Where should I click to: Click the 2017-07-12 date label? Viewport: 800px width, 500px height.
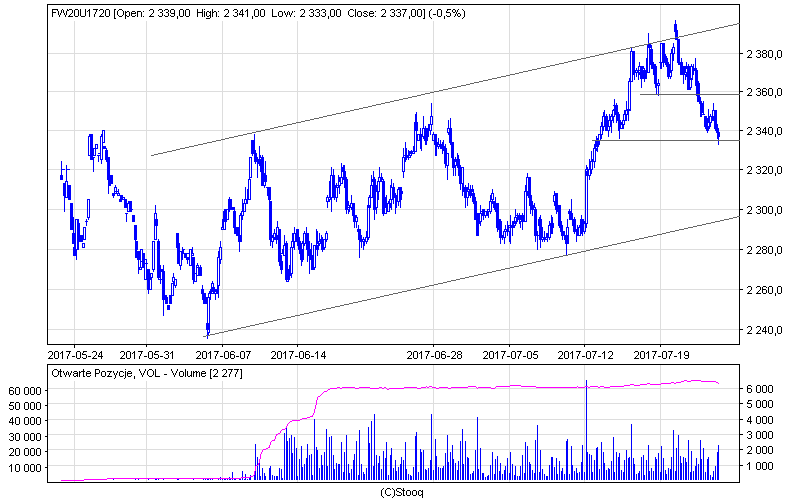click(585, 355)
